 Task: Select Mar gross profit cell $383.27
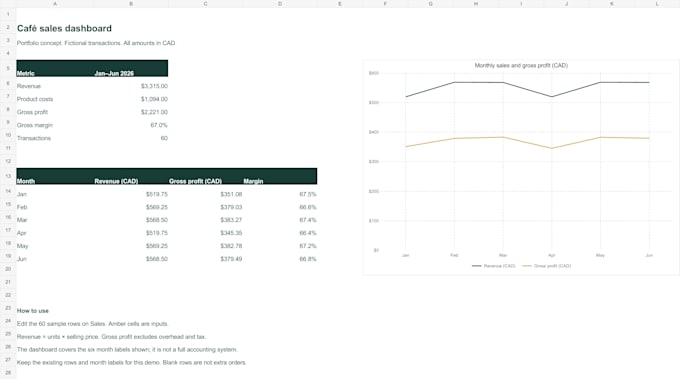coord(231,220)
